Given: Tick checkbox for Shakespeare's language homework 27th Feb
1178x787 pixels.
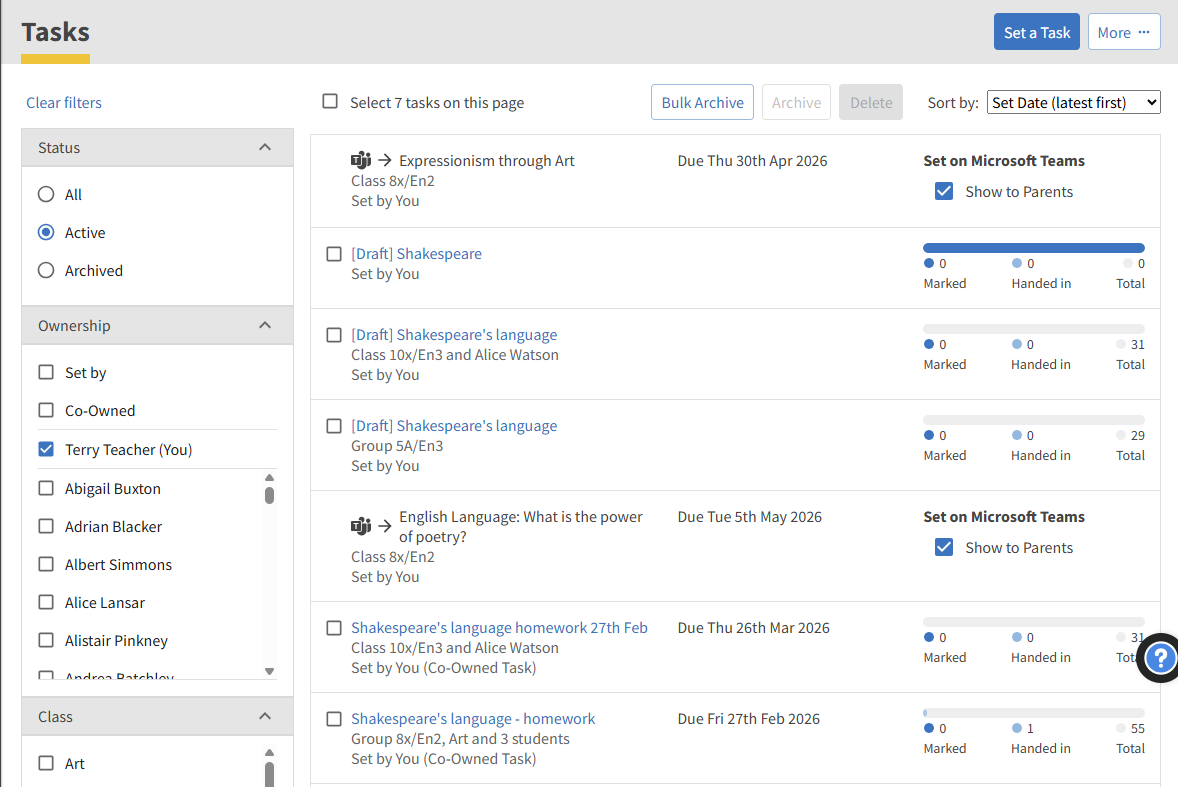Looking at the screenshot, I should coord(334,628).
